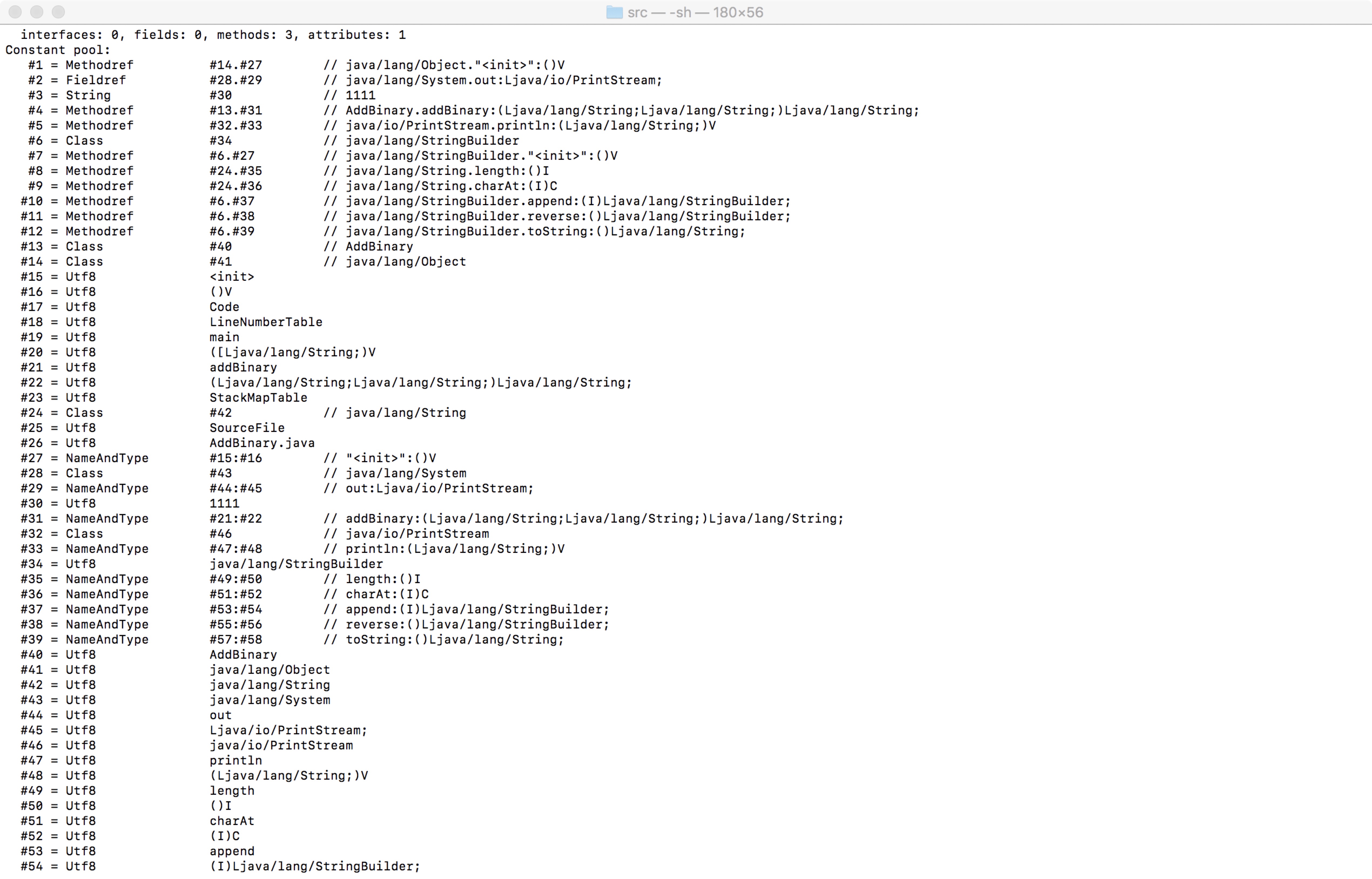Click the '// charAt:(I)C' comment

(376, 595)
